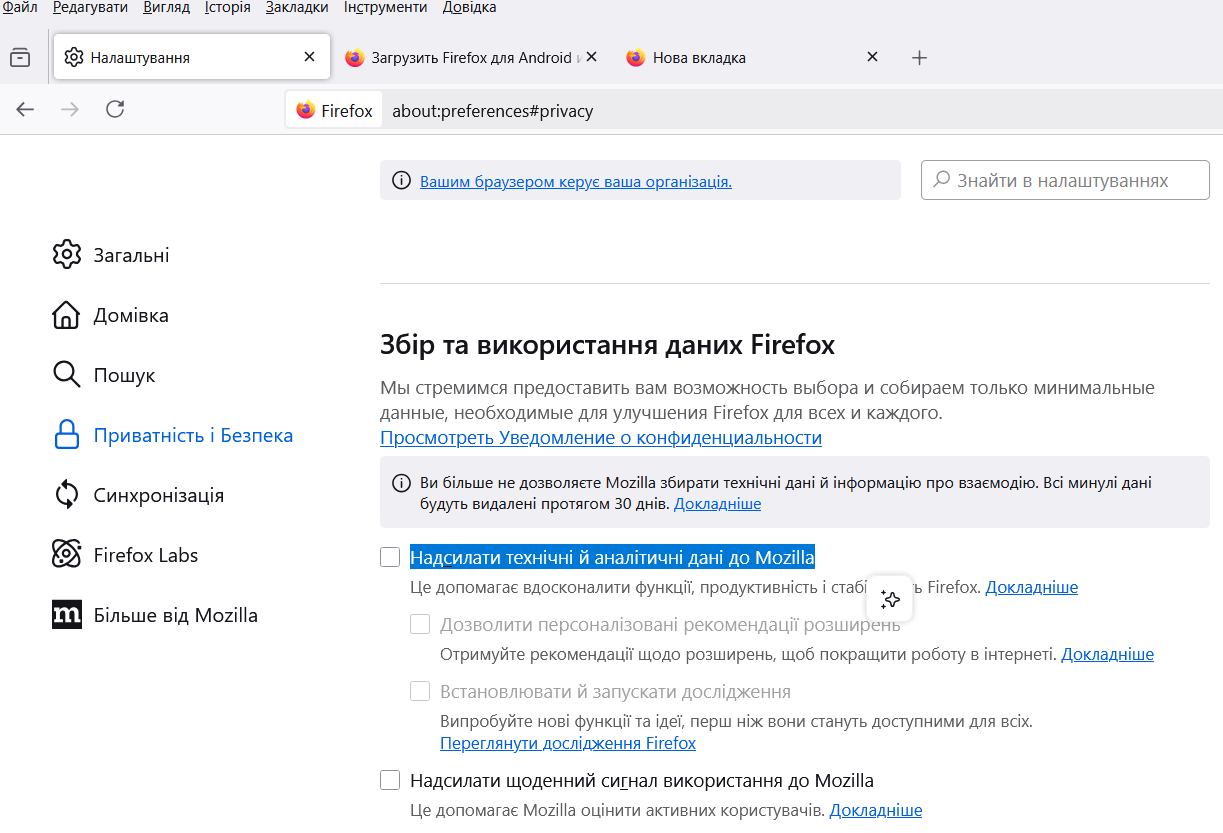The height and width of the screenshot is (833, 1223).
Task: Click the forward navigation arrow
Action: point(70,110)
